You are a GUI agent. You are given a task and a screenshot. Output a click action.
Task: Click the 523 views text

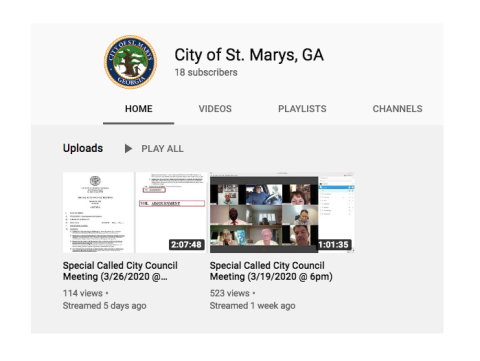[230, 293]
